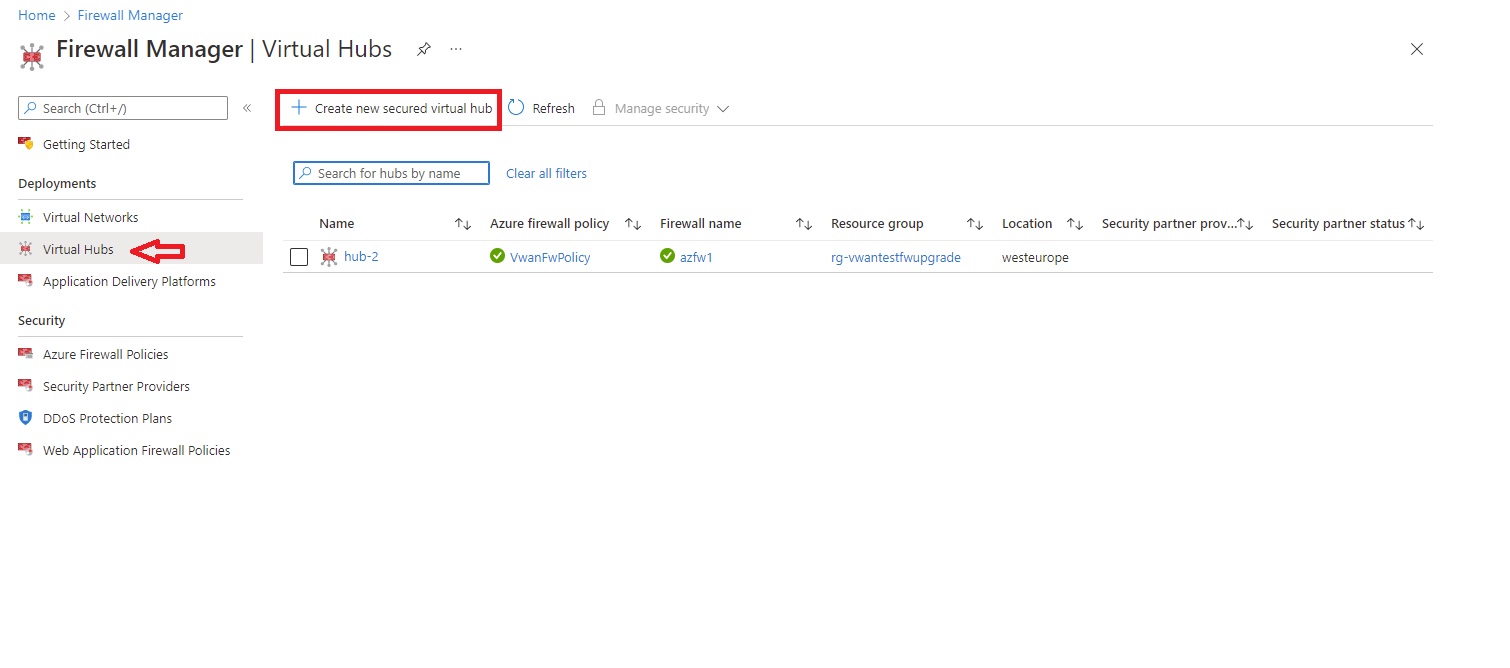
Task: Click the plus icon for new secured hub
Action: coord(298,108)
